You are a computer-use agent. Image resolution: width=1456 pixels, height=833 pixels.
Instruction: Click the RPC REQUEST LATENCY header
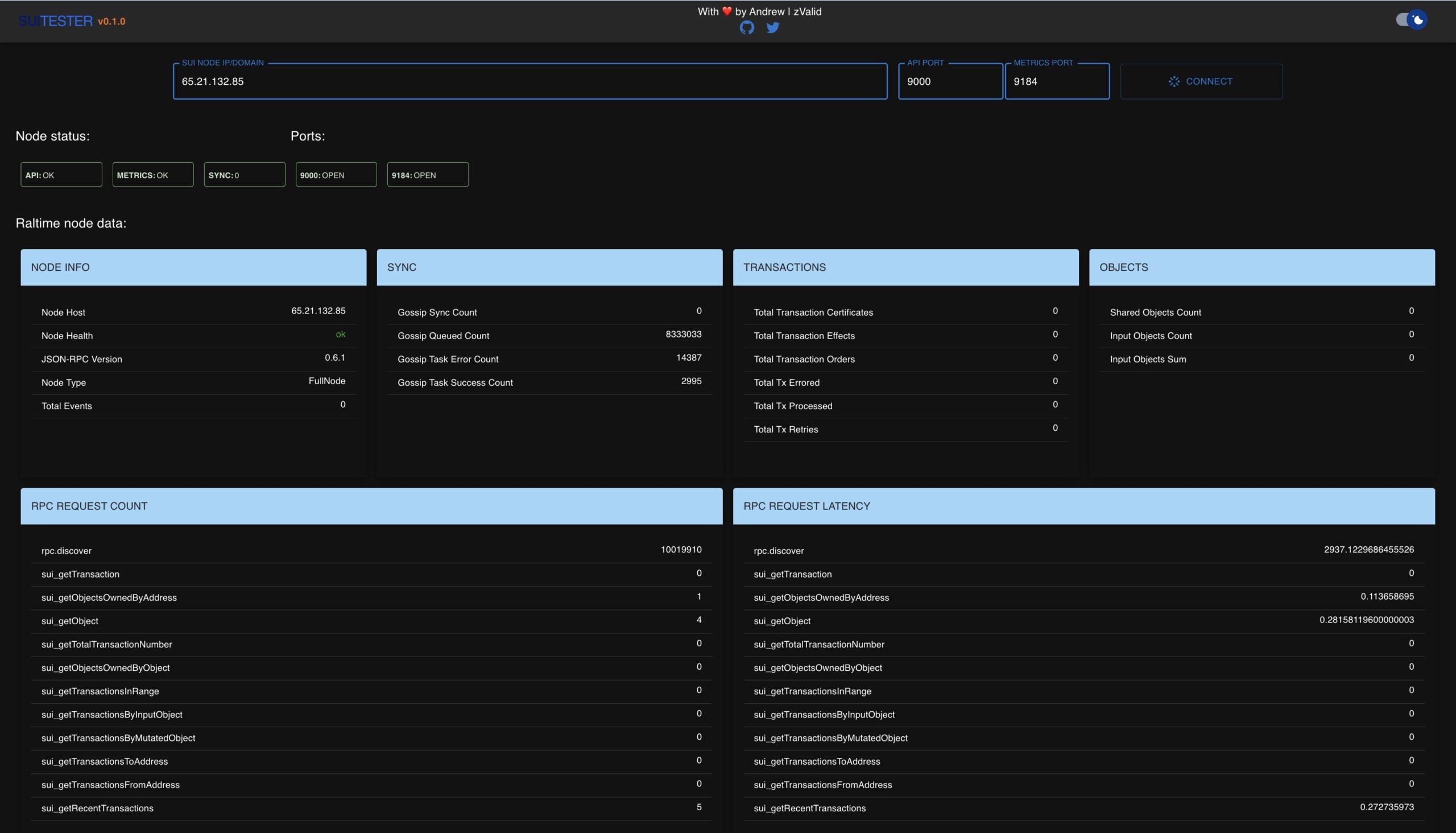(x=1083, y=506)
